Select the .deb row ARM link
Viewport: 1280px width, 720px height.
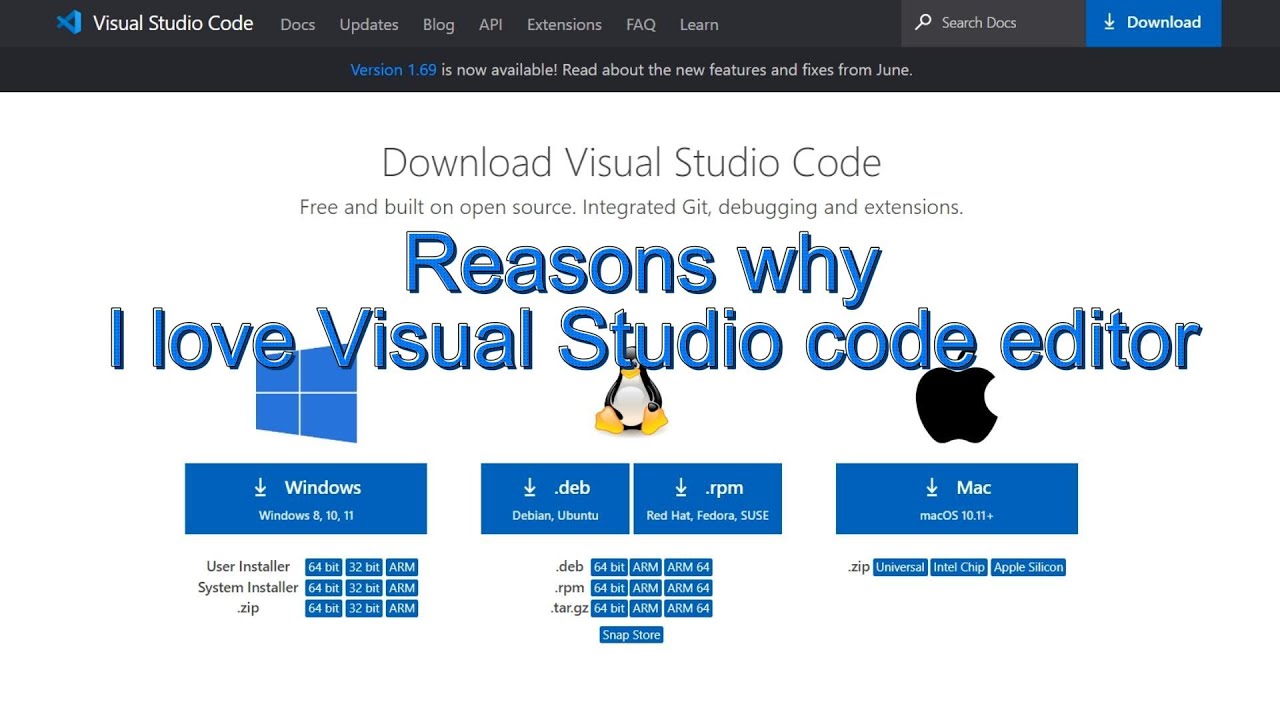[646, 567]
